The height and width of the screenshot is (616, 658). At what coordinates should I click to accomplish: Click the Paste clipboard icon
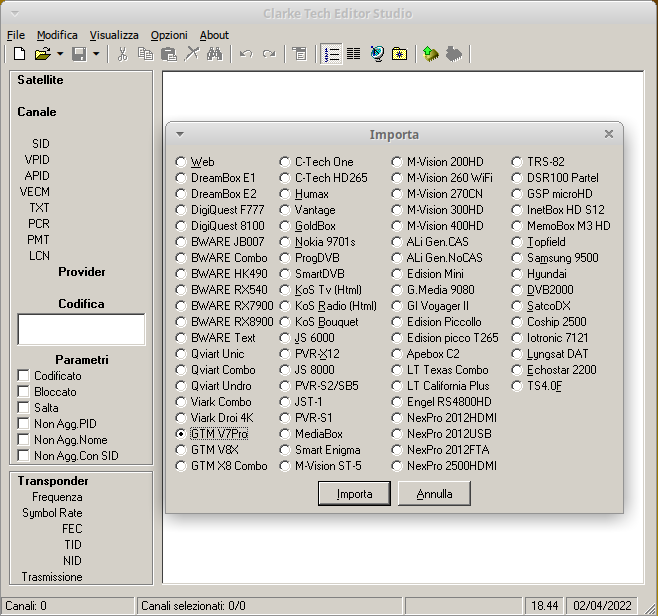169,54
